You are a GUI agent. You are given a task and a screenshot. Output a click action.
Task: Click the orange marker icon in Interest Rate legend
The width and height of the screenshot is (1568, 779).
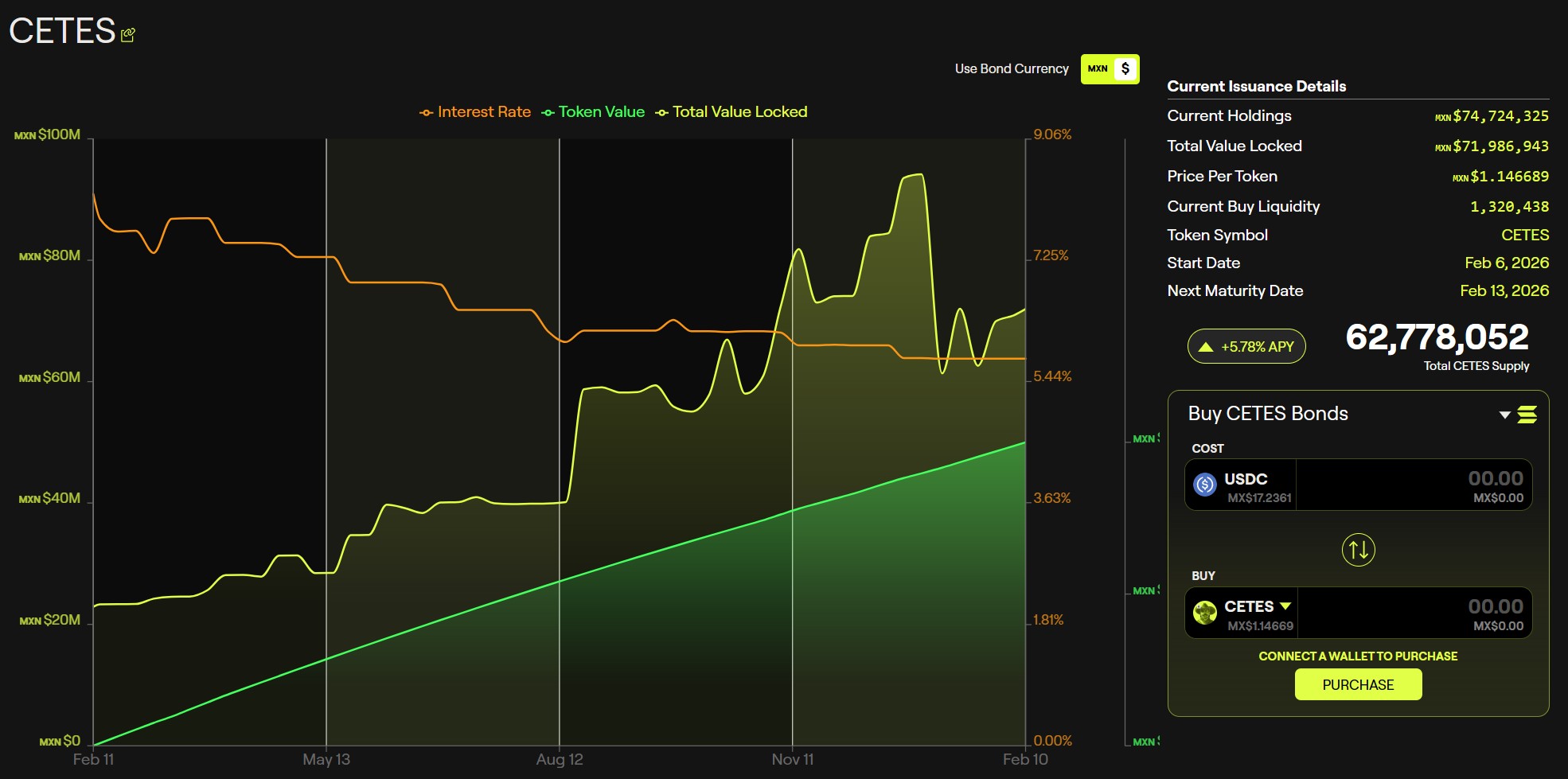(x=426, y=111)
